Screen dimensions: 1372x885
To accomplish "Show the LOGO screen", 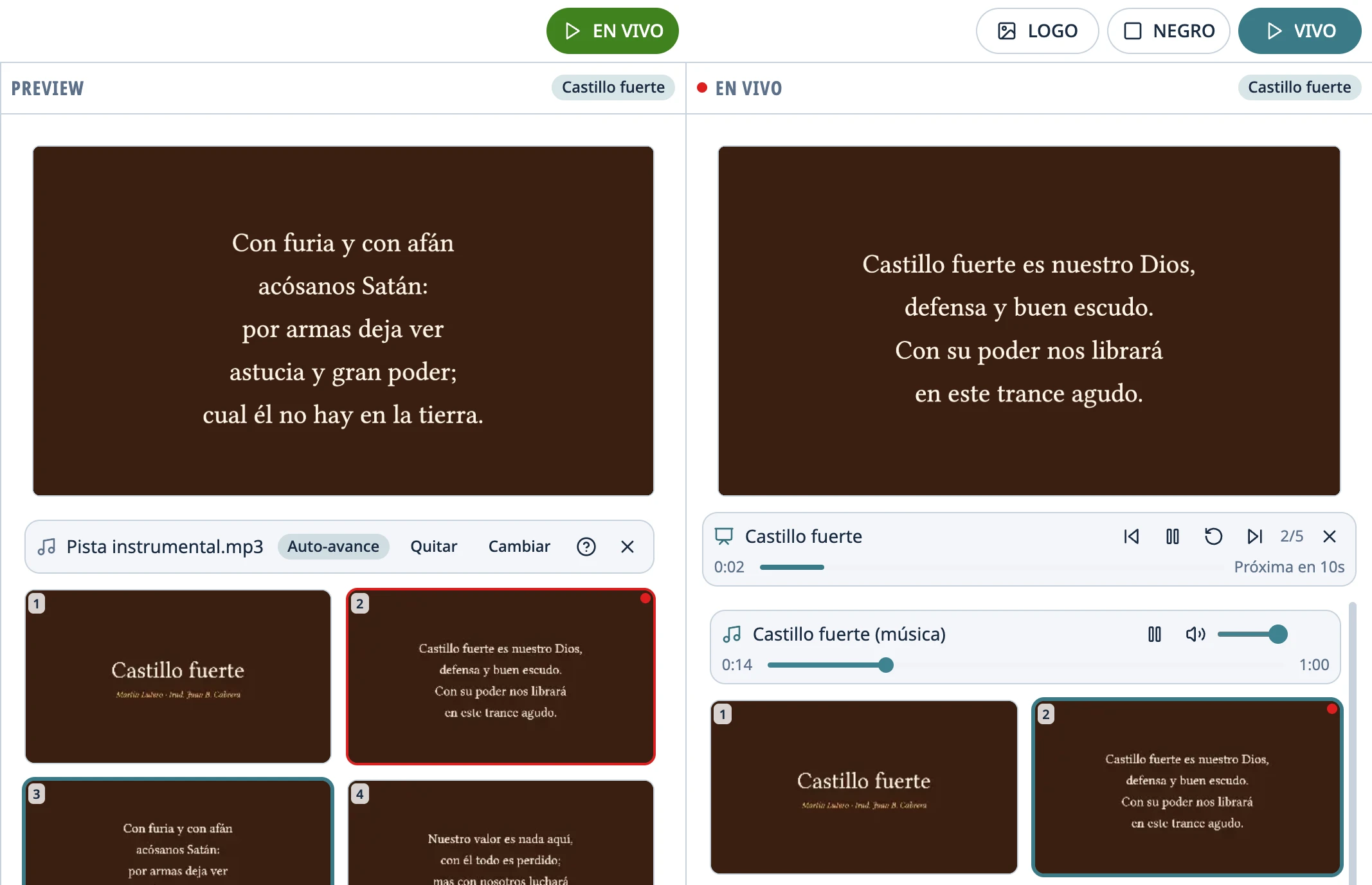I will [x=1037, y=31].
